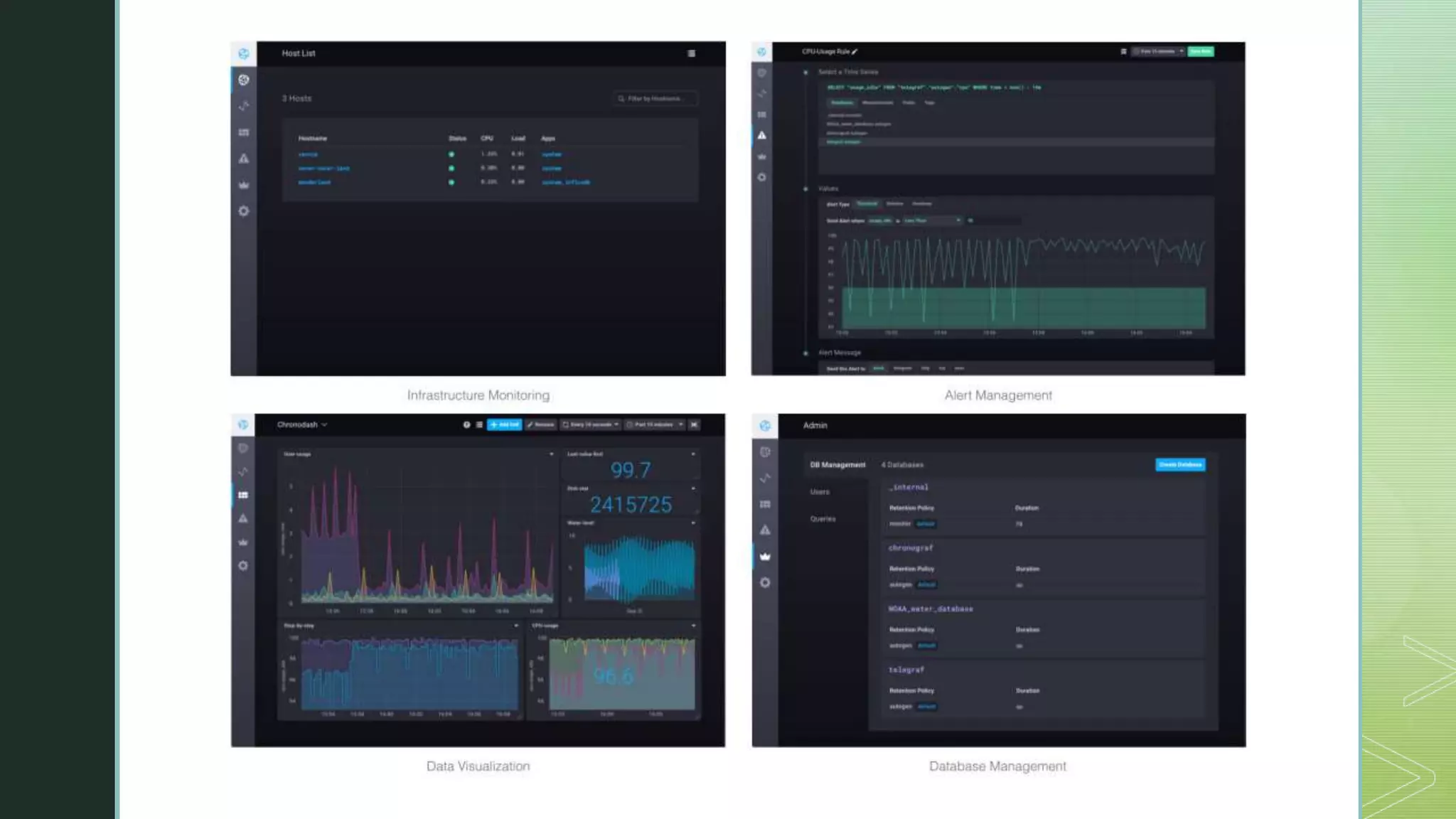This screenshot has width=1456, height=819.
Task: Click the dashboards grid icon in Admin sidebar
Action: tap(765, 504)
